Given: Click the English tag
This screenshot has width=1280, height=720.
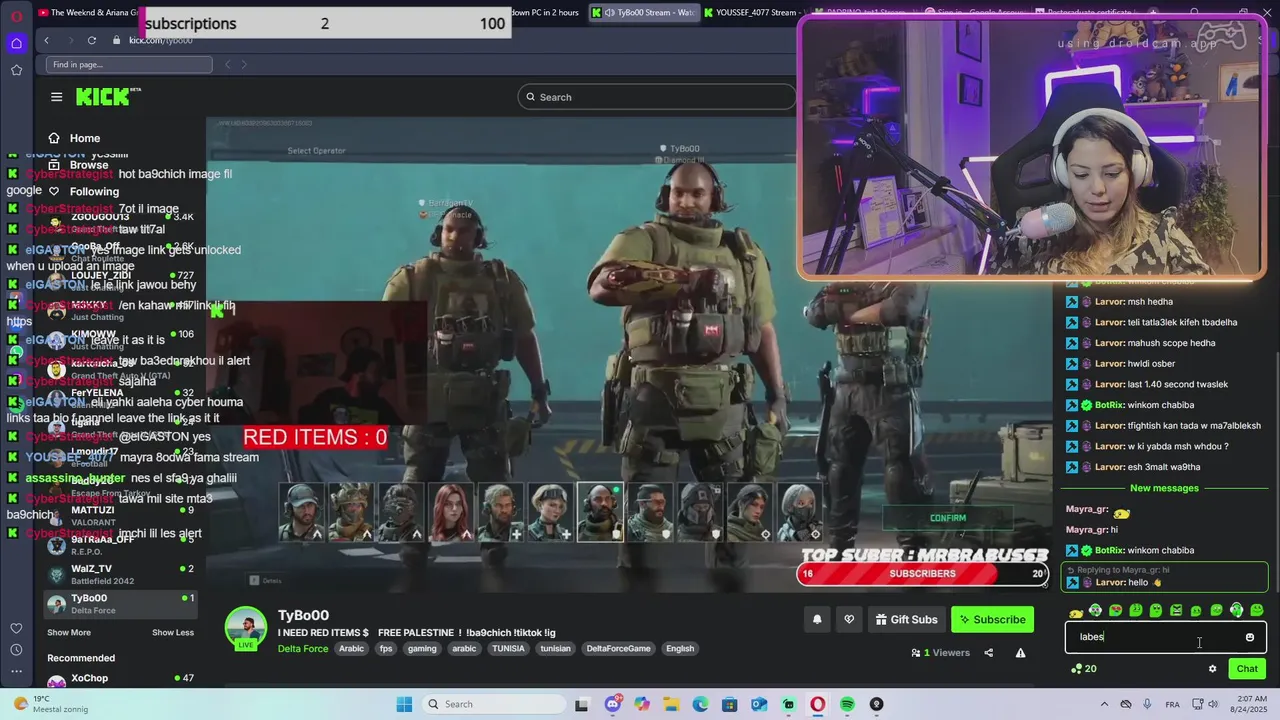Looking at the screenshot, I should coord(680,648).
